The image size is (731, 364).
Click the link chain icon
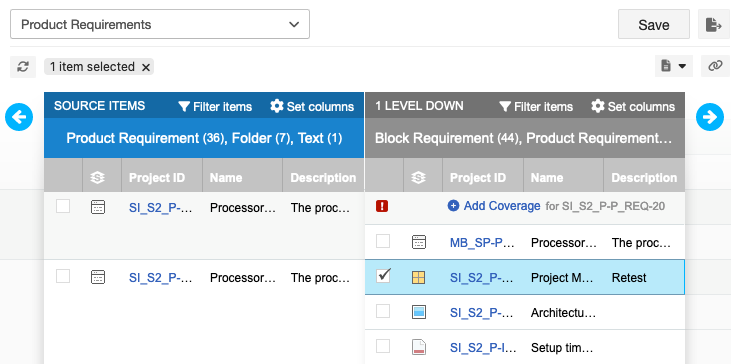tap(715, 66)
